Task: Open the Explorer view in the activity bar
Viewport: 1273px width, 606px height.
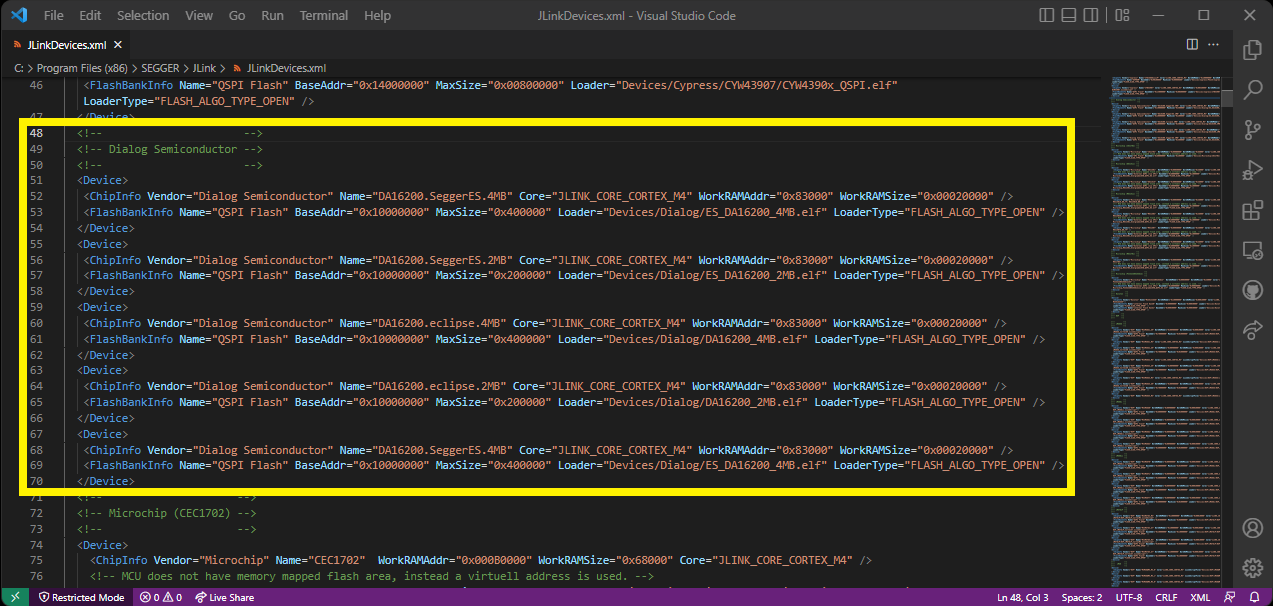Action: point(1252,51)
